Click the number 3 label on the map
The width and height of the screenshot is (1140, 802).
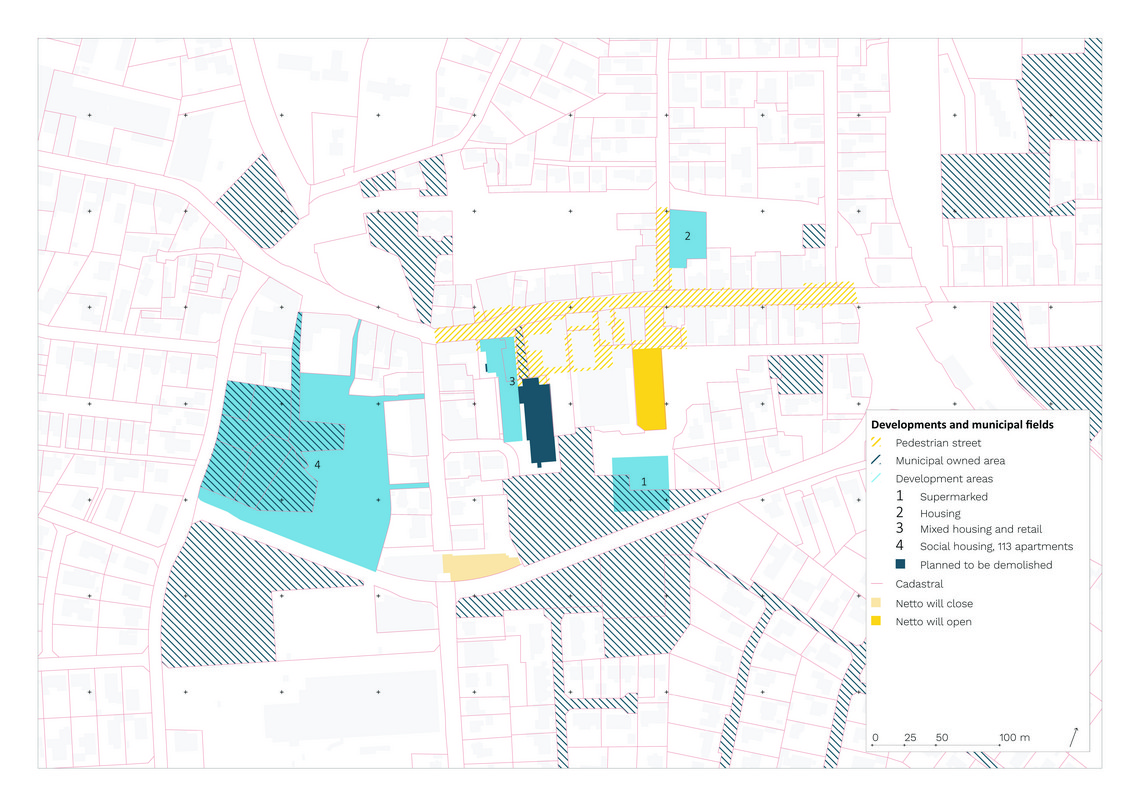[512, 381]
